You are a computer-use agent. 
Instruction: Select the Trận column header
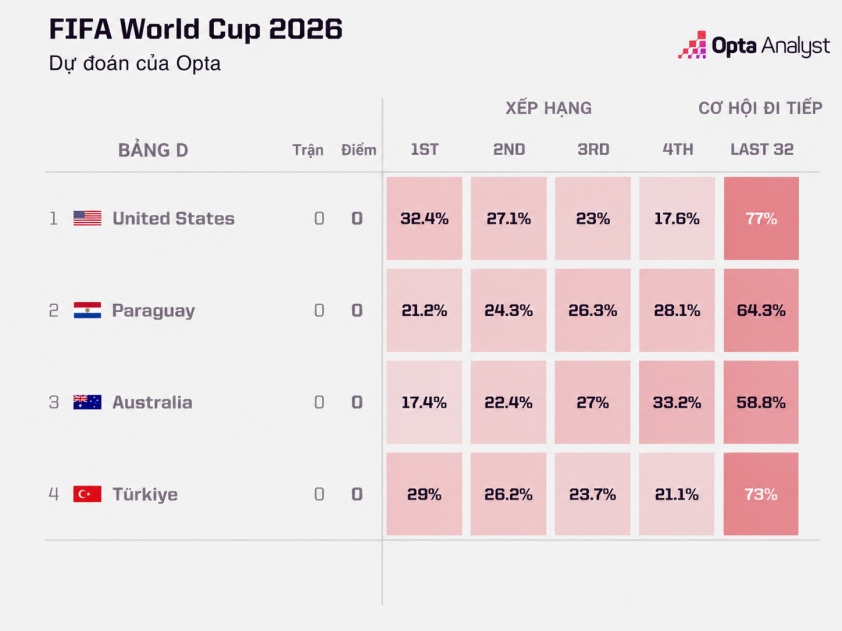click(308, 150)
